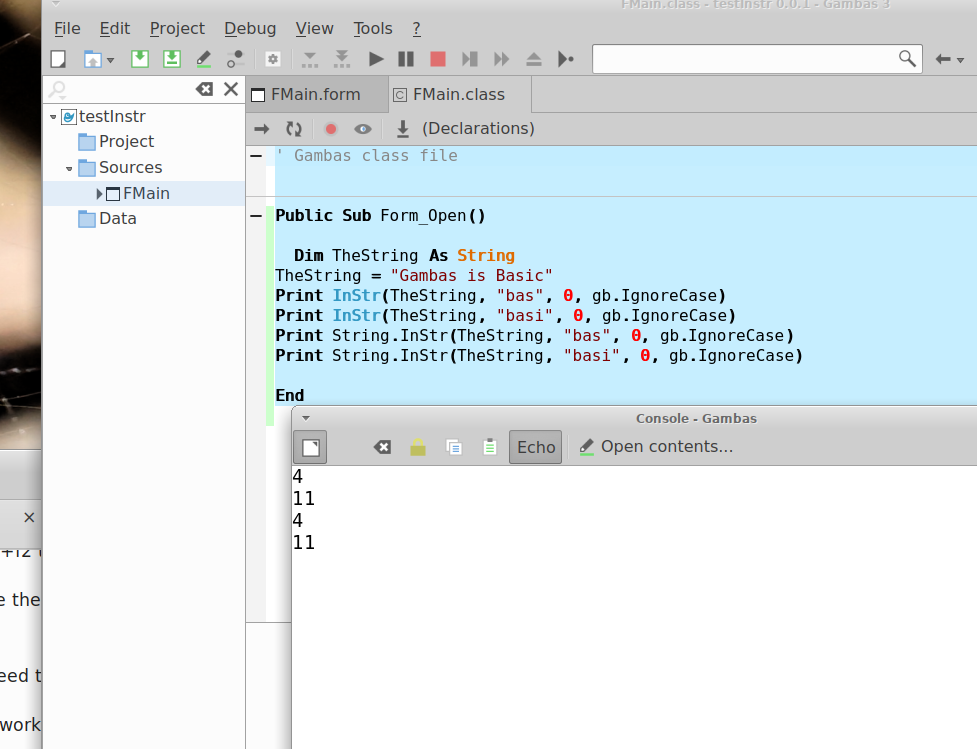Switch to the FMain.form tab

[316, 95]
